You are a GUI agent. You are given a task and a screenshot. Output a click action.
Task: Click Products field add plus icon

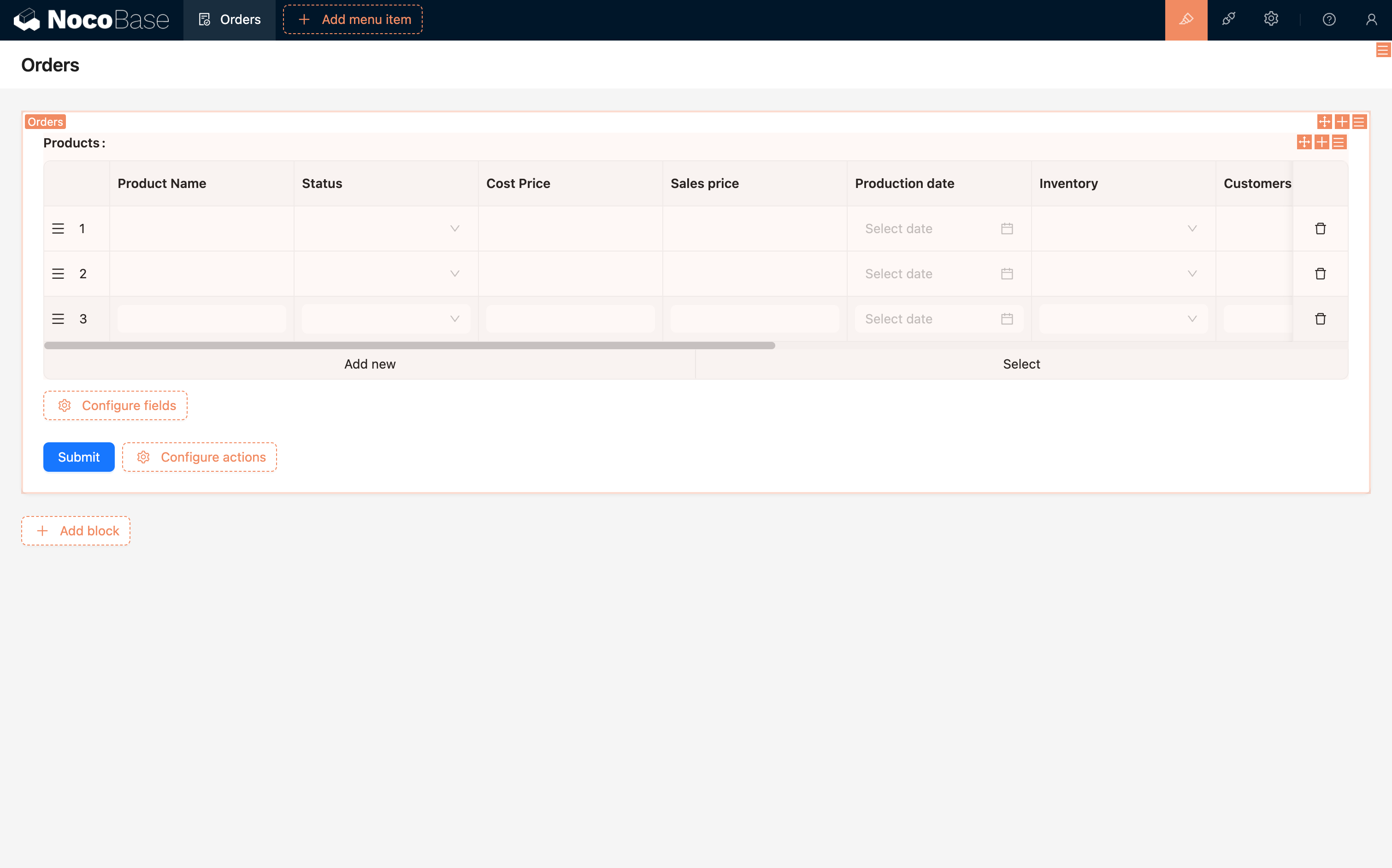point(1321,142)
